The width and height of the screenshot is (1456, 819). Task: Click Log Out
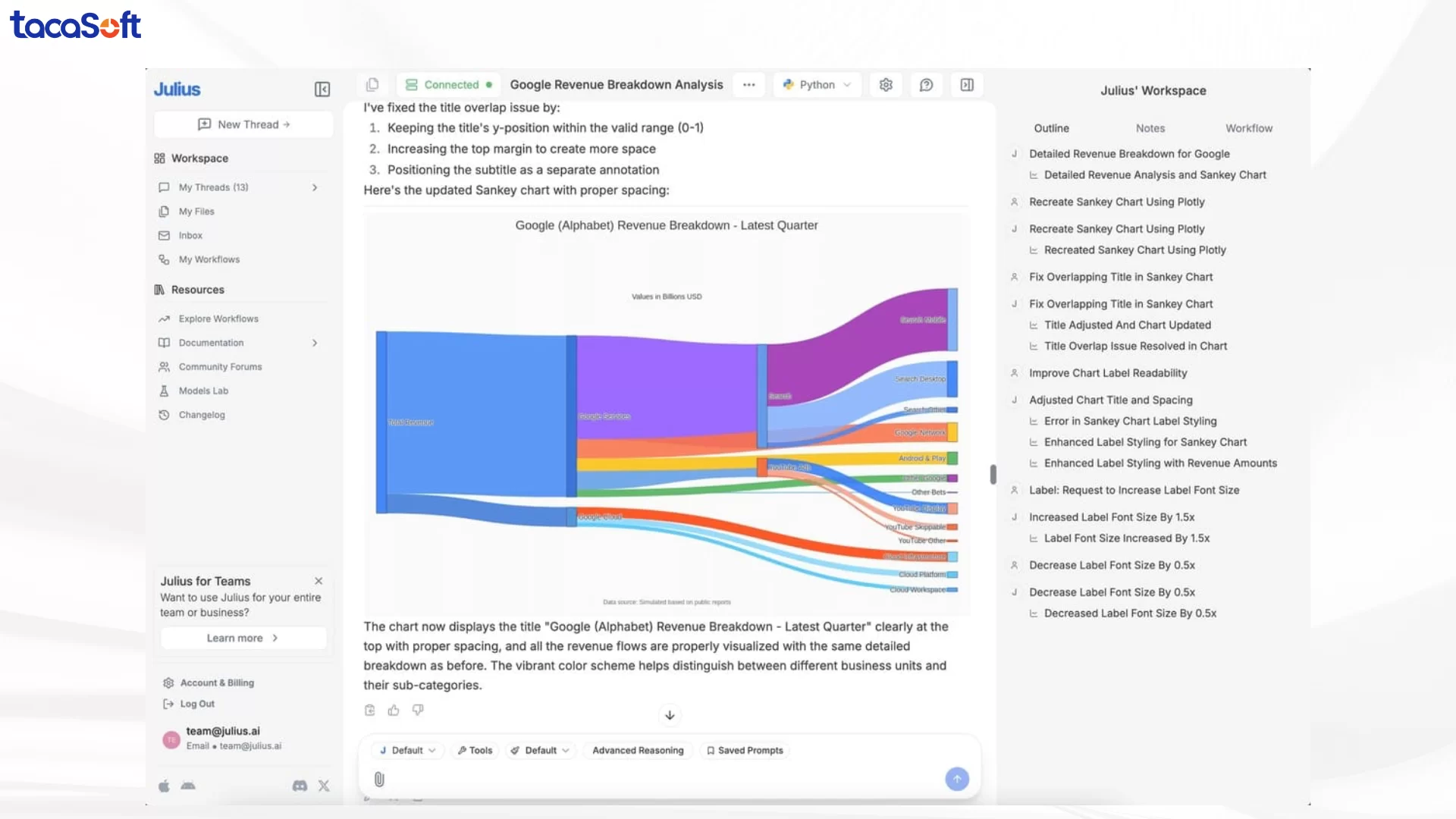(x=197, y=704)
